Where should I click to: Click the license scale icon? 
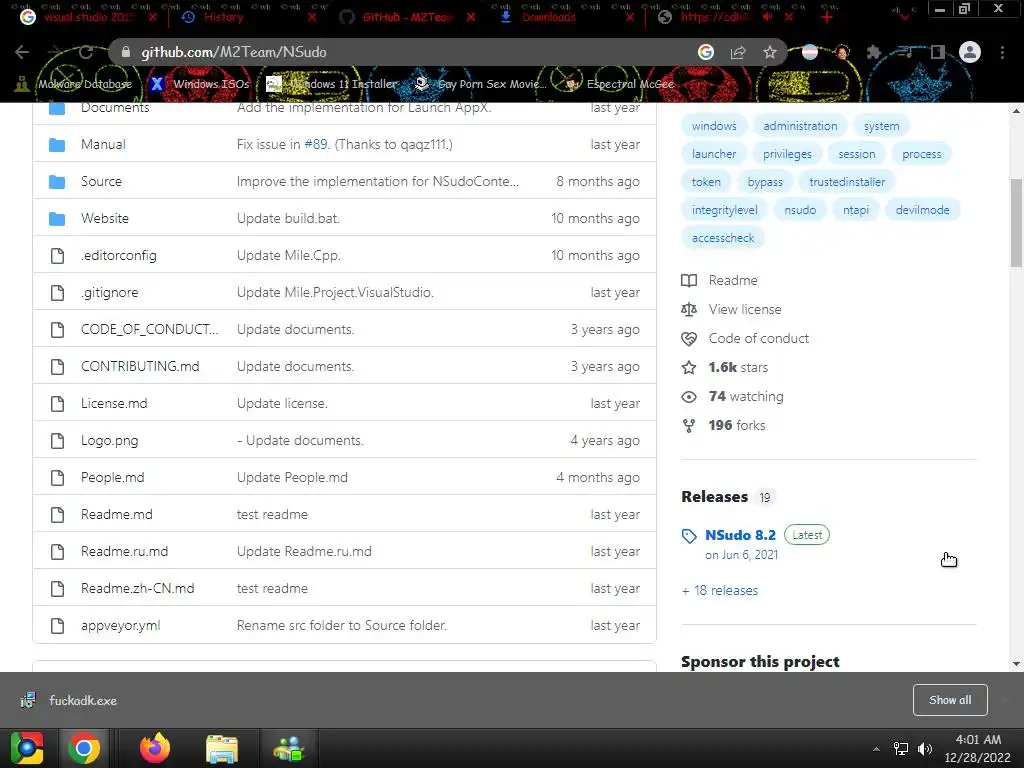tap(689, 310)
